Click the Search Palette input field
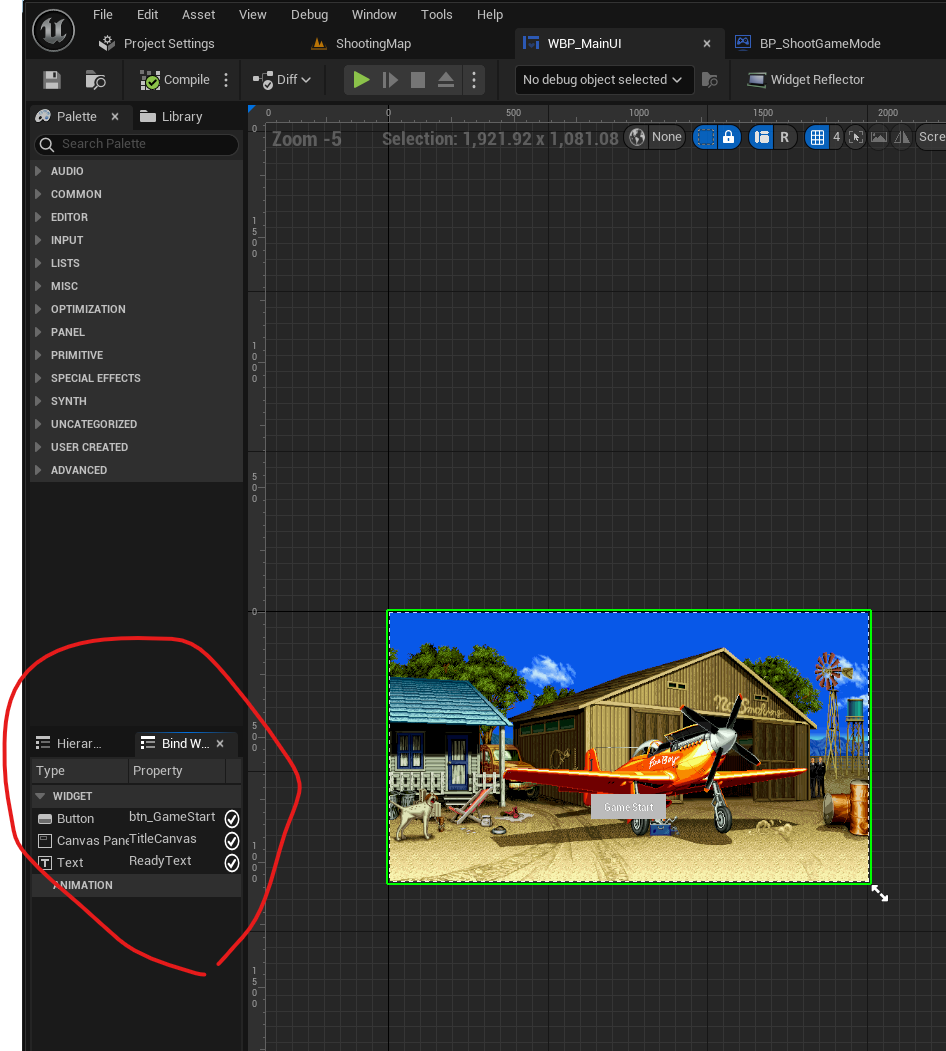Image resolution: width=946 pixels, height=1051 pixels. point(138,144)
